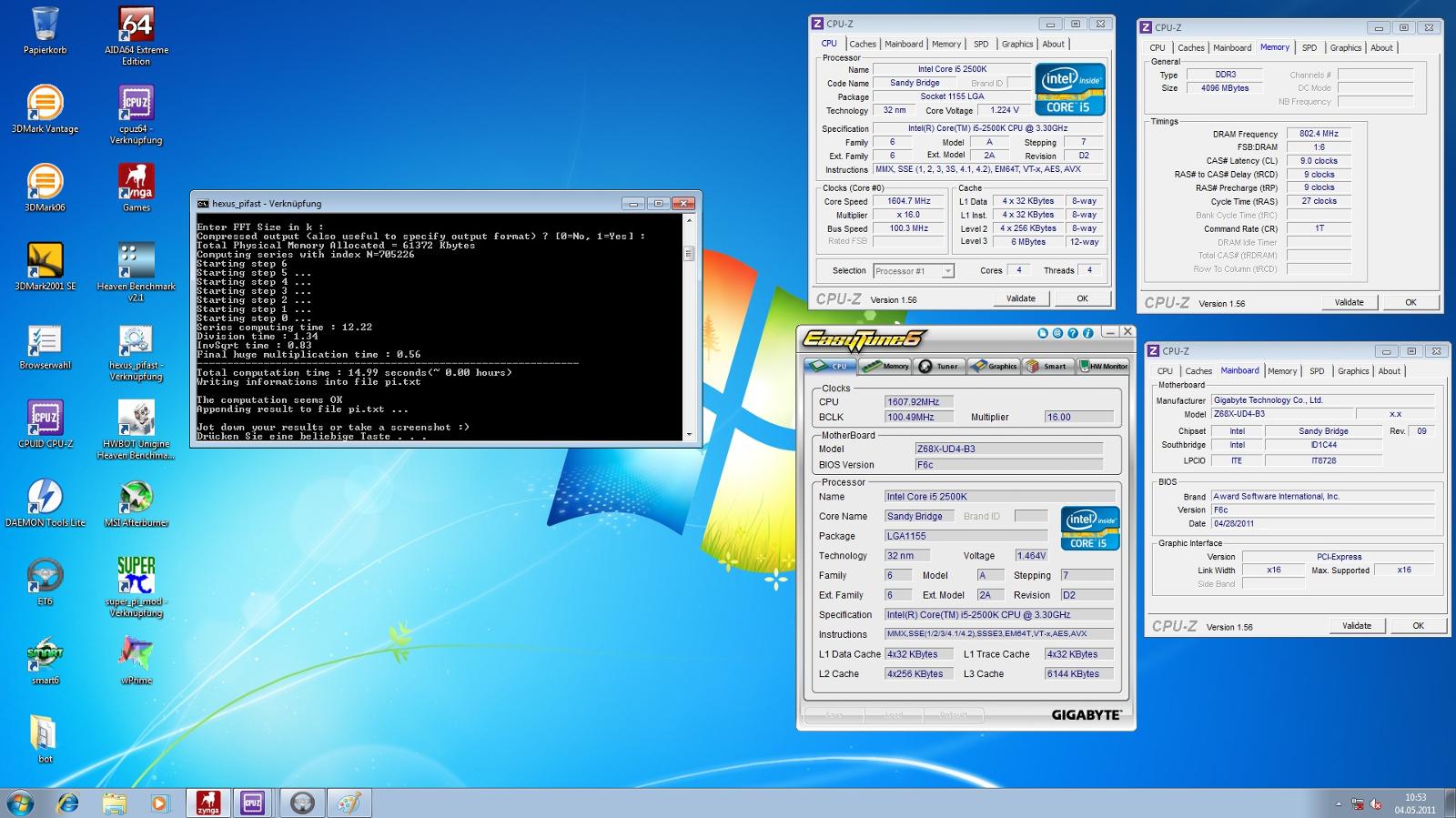Open Memory tab in CPU-Z Mainboard window
This screenshot has width=1456, height=818.
point(1282,371)
